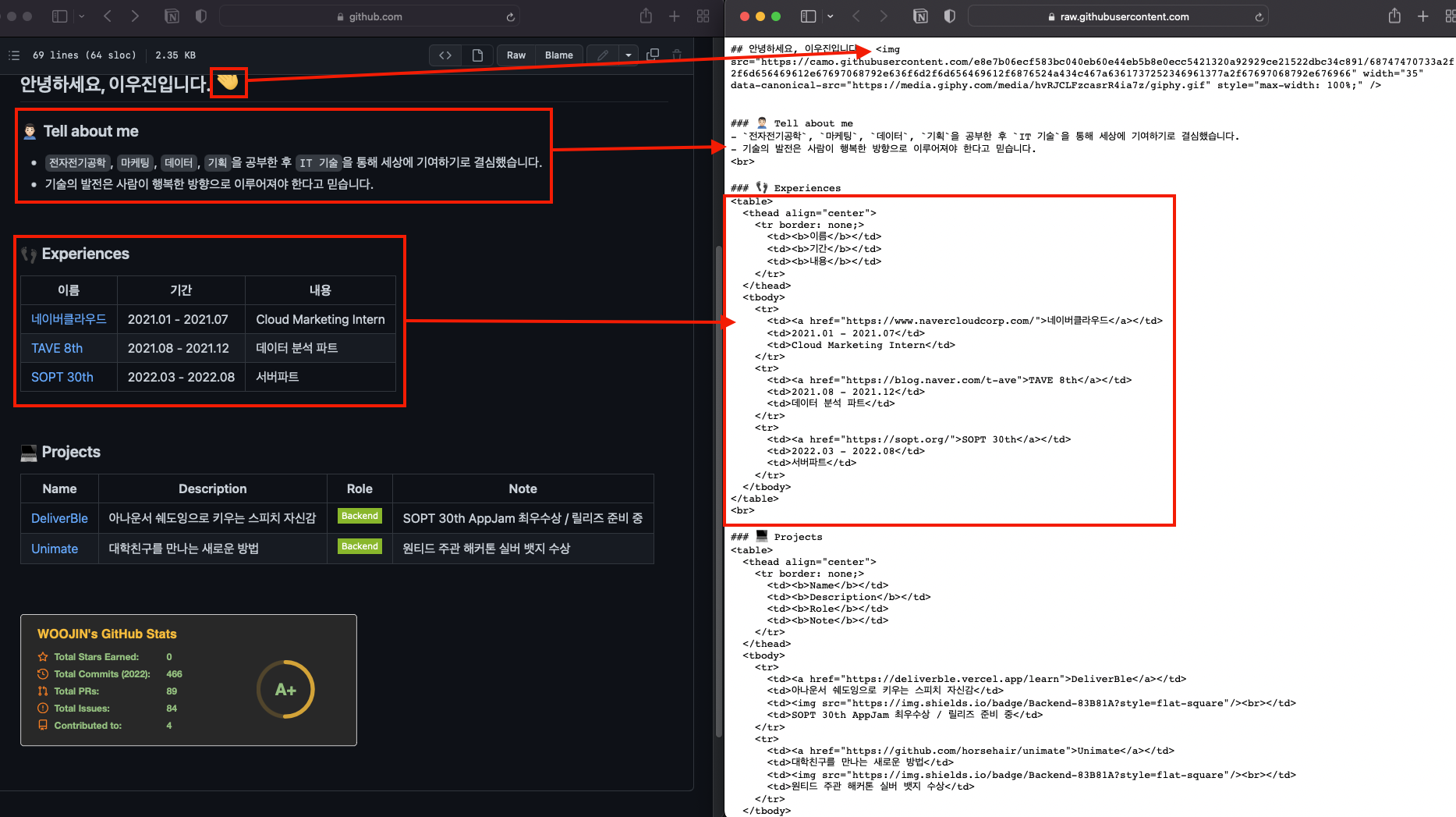
Task: Click the 'Projects' heading in rendered view
Action: 71,452
